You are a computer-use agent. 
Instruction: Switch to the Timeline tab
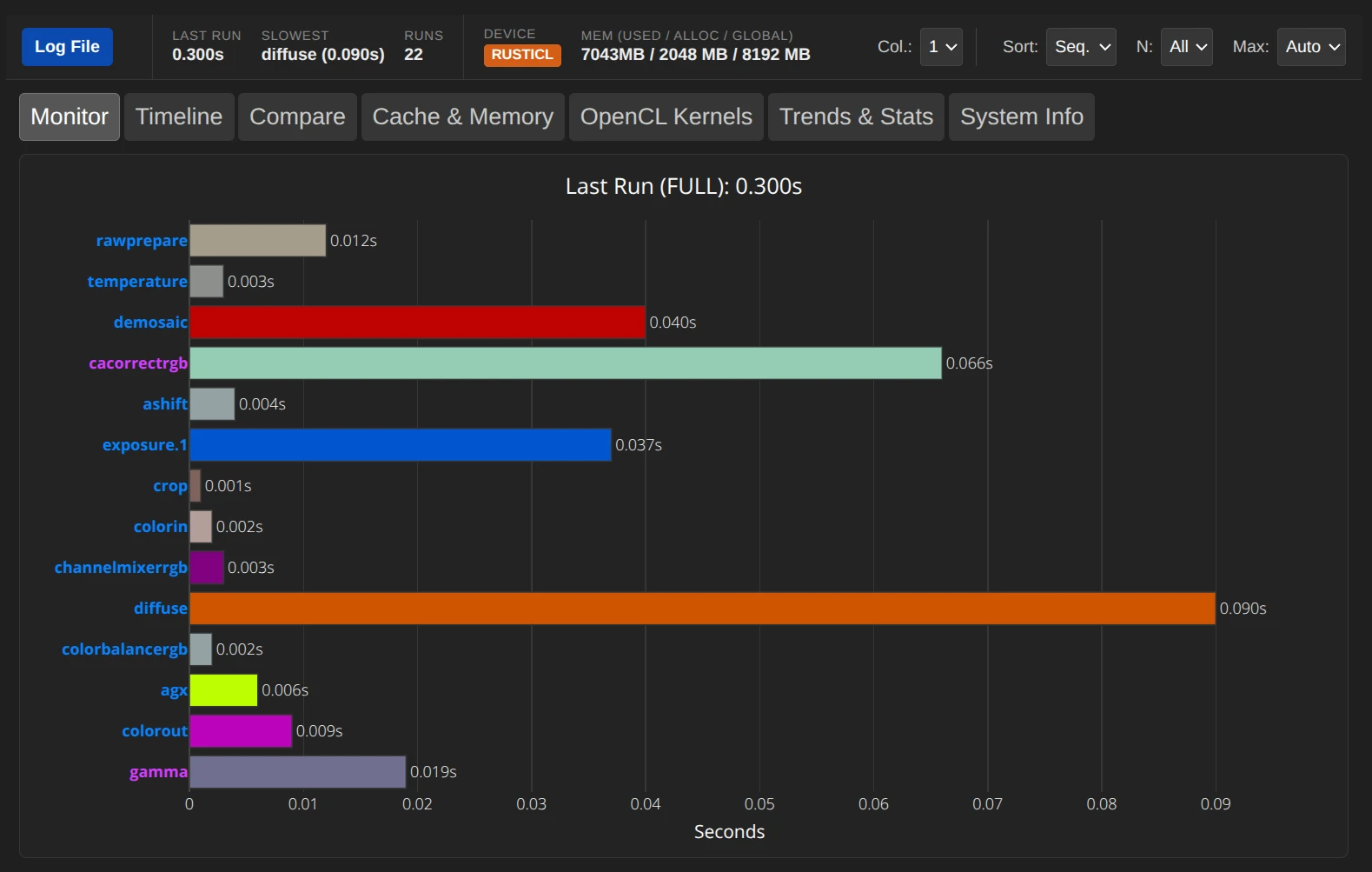tap(179, 116)
